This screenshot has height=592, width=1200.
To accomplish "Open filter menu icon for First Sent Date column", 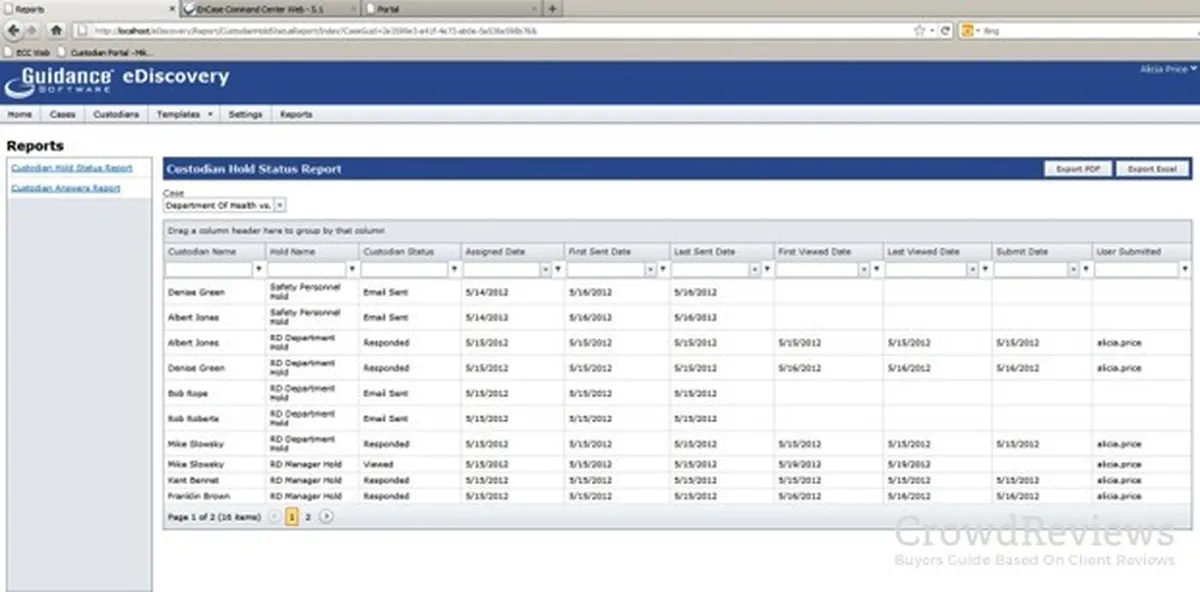I will point(663,270).
